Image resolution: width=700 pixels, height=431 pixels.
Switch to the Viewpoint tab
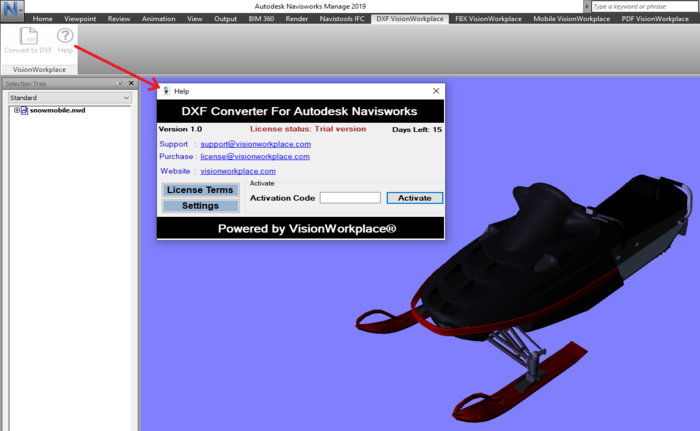(80, 19)
